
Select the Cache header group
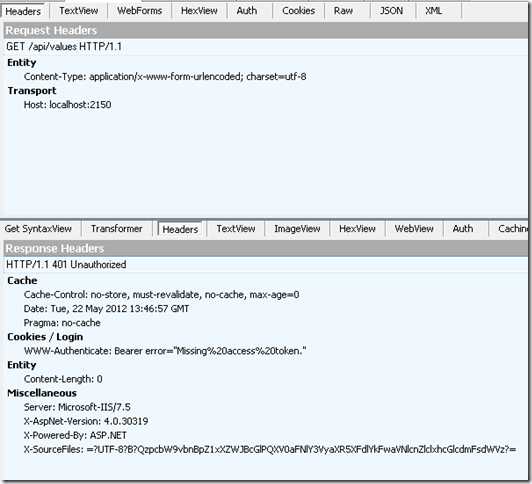22,281
